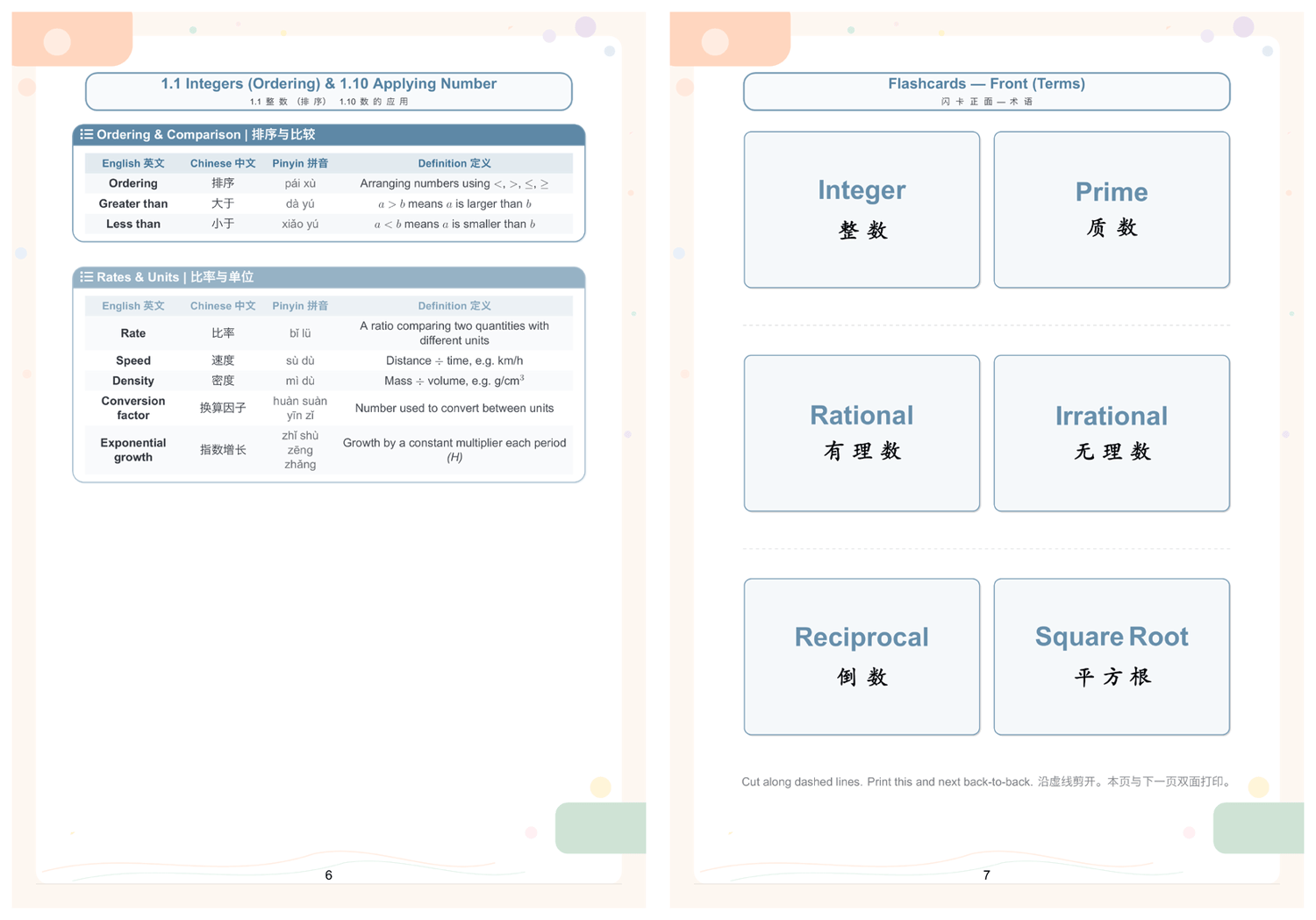Click the definition 'a > b means a is larger than b'

(x=454, y=203)
